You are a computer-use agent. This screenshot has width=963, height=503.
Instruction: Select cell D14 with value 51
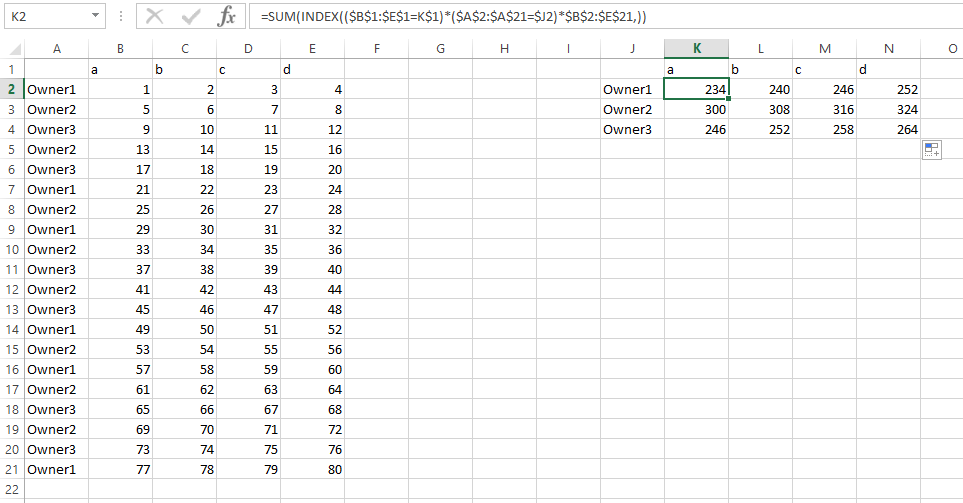coord(248,329)
